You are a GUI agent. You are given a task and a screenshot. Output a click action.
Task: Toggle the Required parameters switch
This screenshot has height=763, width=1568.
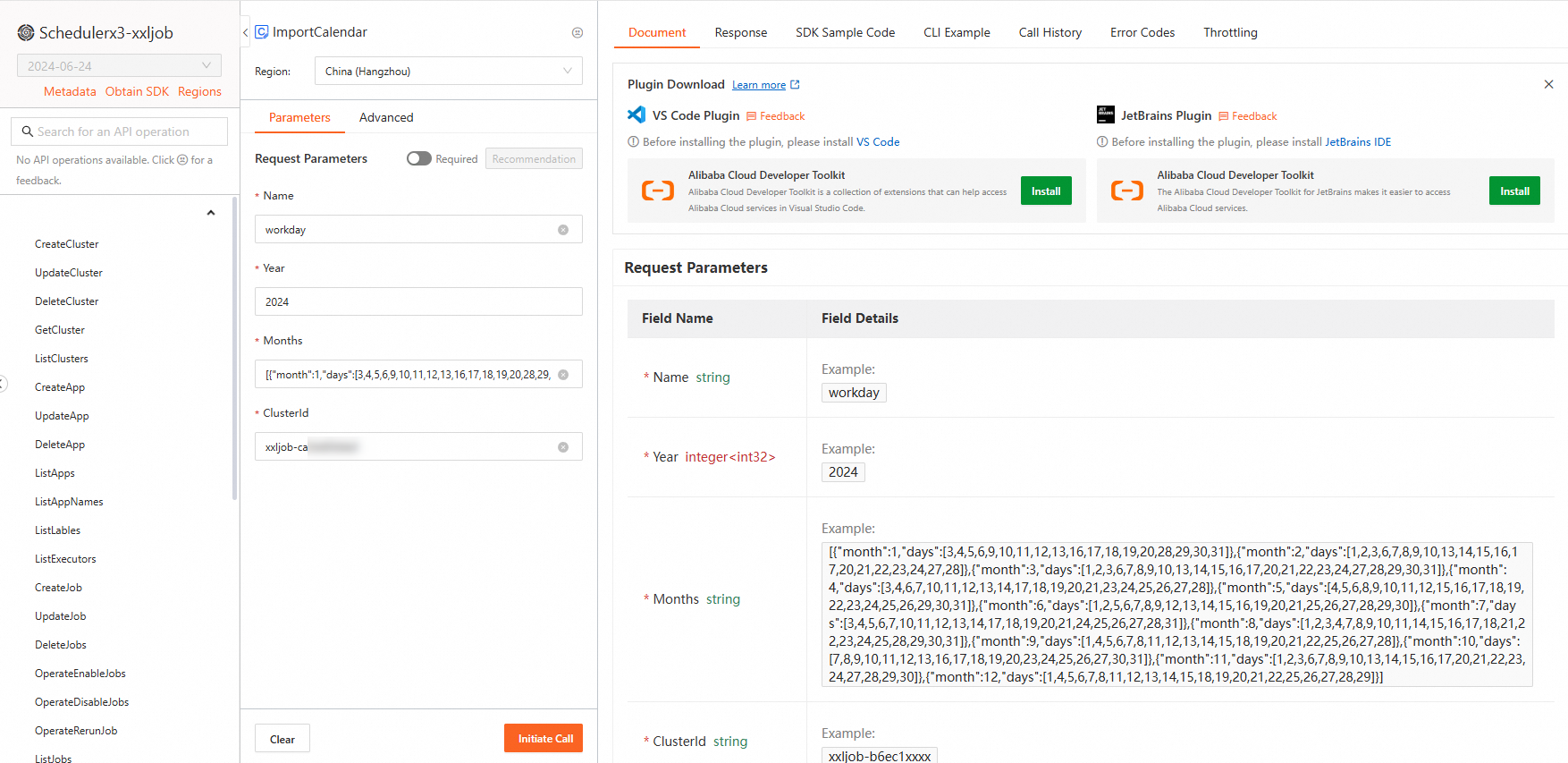(419, 158)
